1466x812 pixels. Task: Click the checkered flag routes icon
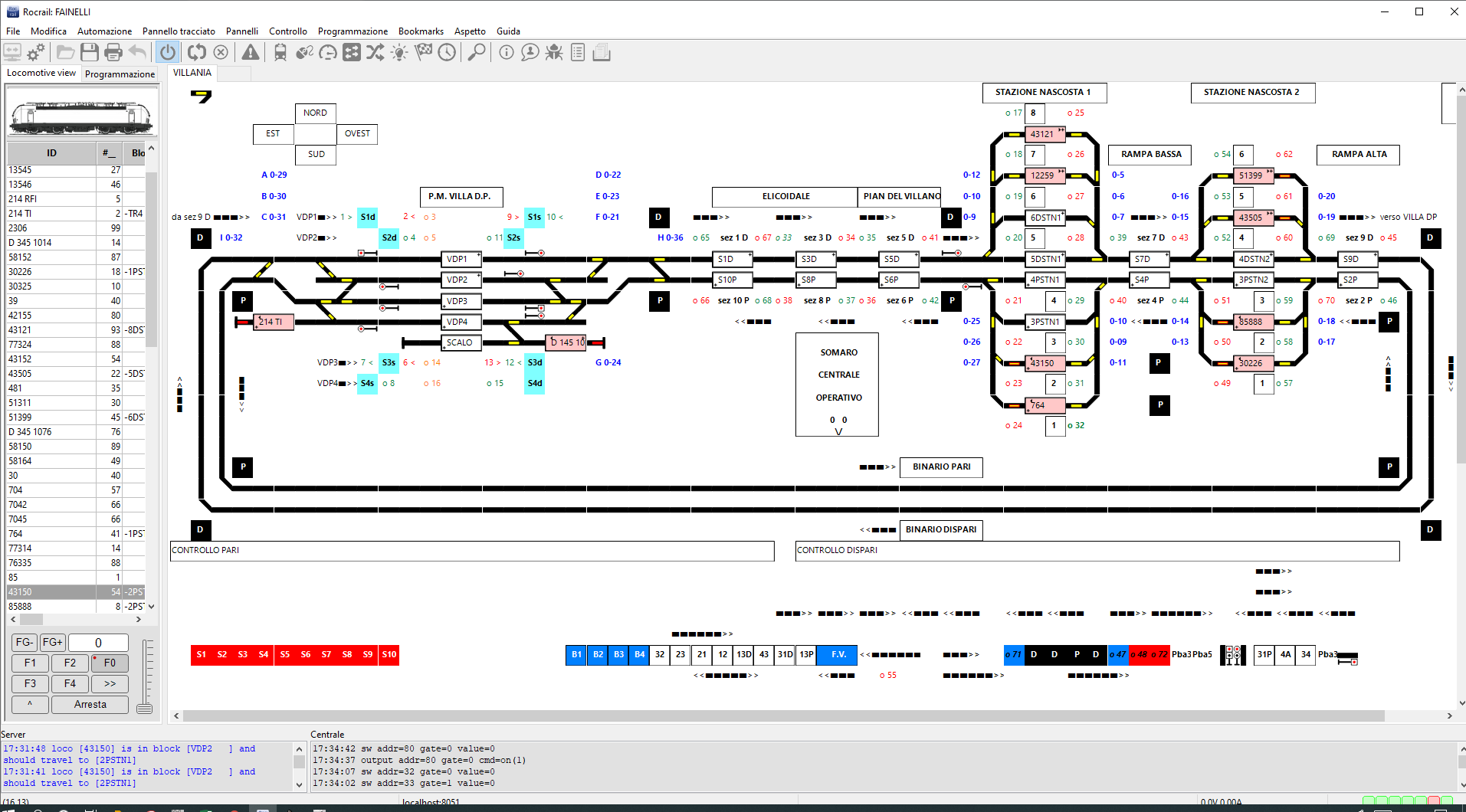point(423,52)
